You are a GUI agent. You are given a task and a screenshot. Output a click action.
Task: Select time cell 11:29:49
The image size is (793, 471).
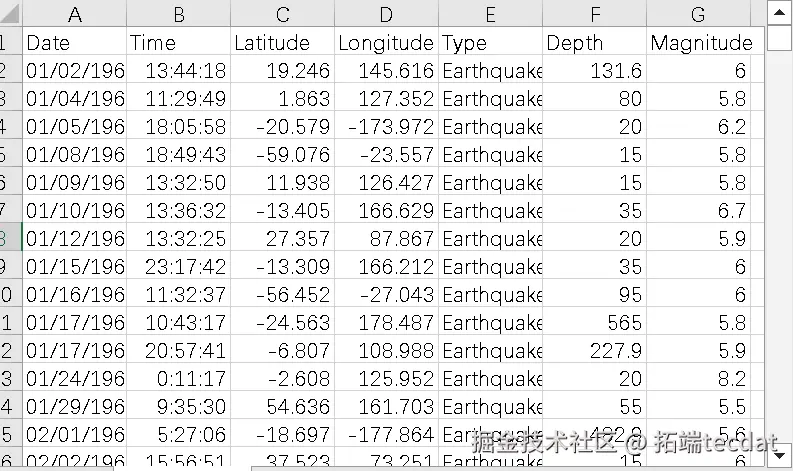179,97
